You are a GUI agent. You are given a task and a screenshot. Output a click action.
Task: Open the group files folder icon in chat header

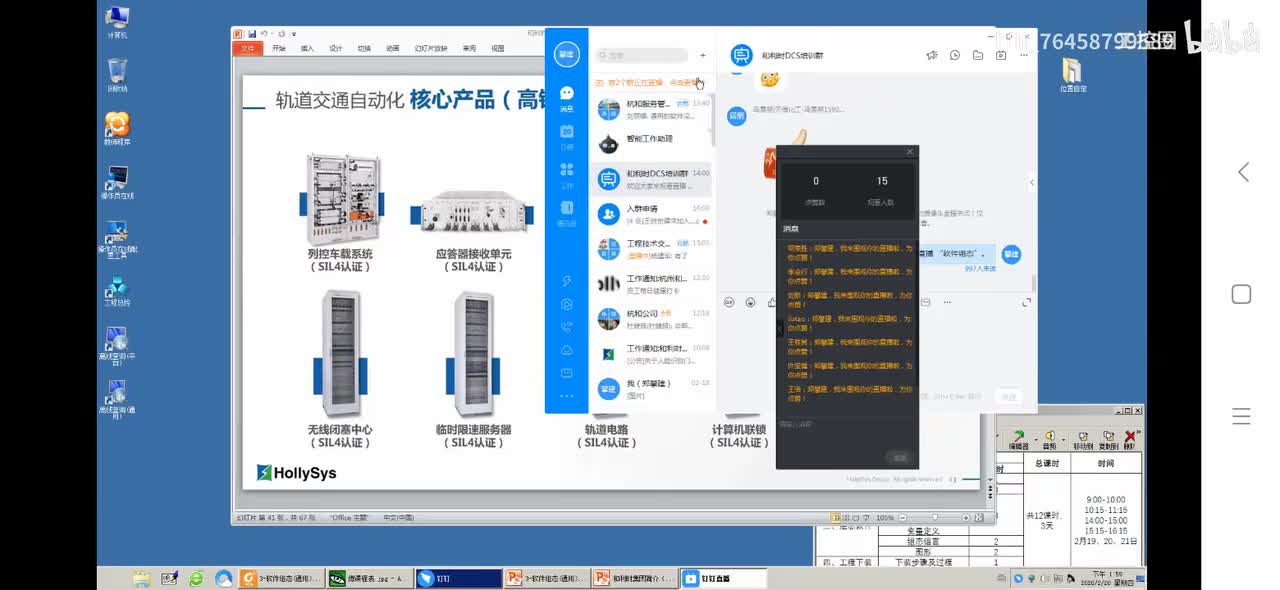[x=978, y=55]
